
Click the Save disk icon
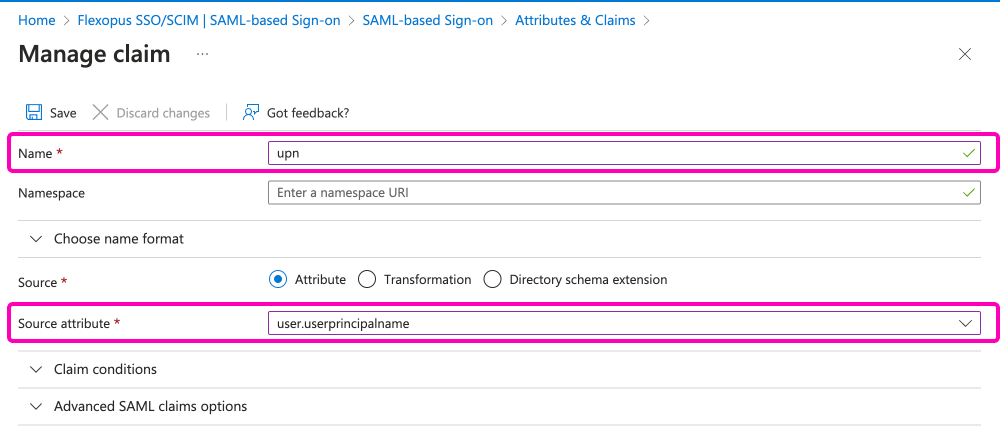pyautogui.click(x=34, y=113)
